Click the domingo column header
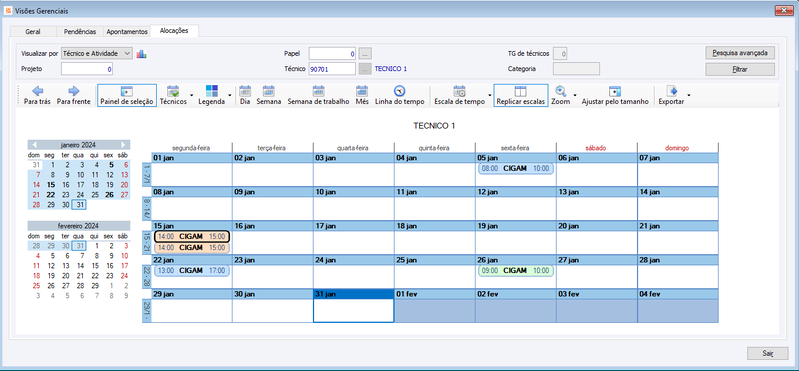Viewport: 799px width, 371px height. pyautogui.click(x=677, y=148)
